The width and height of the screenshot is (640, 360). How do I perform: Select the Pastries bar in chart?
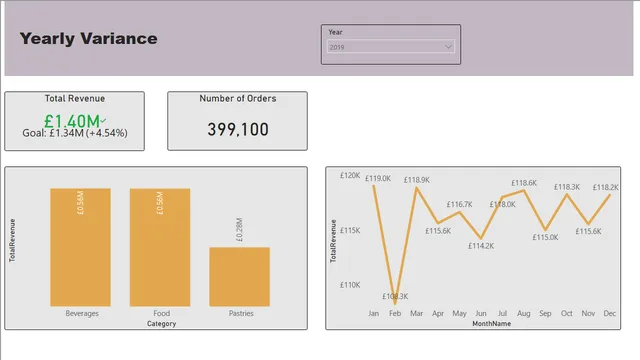click(240, 277)
